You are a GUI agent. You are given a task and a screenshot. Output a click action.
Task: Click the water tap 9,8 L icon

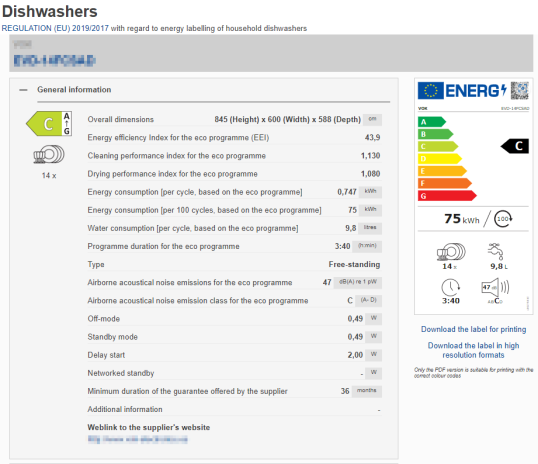point(495,251)
